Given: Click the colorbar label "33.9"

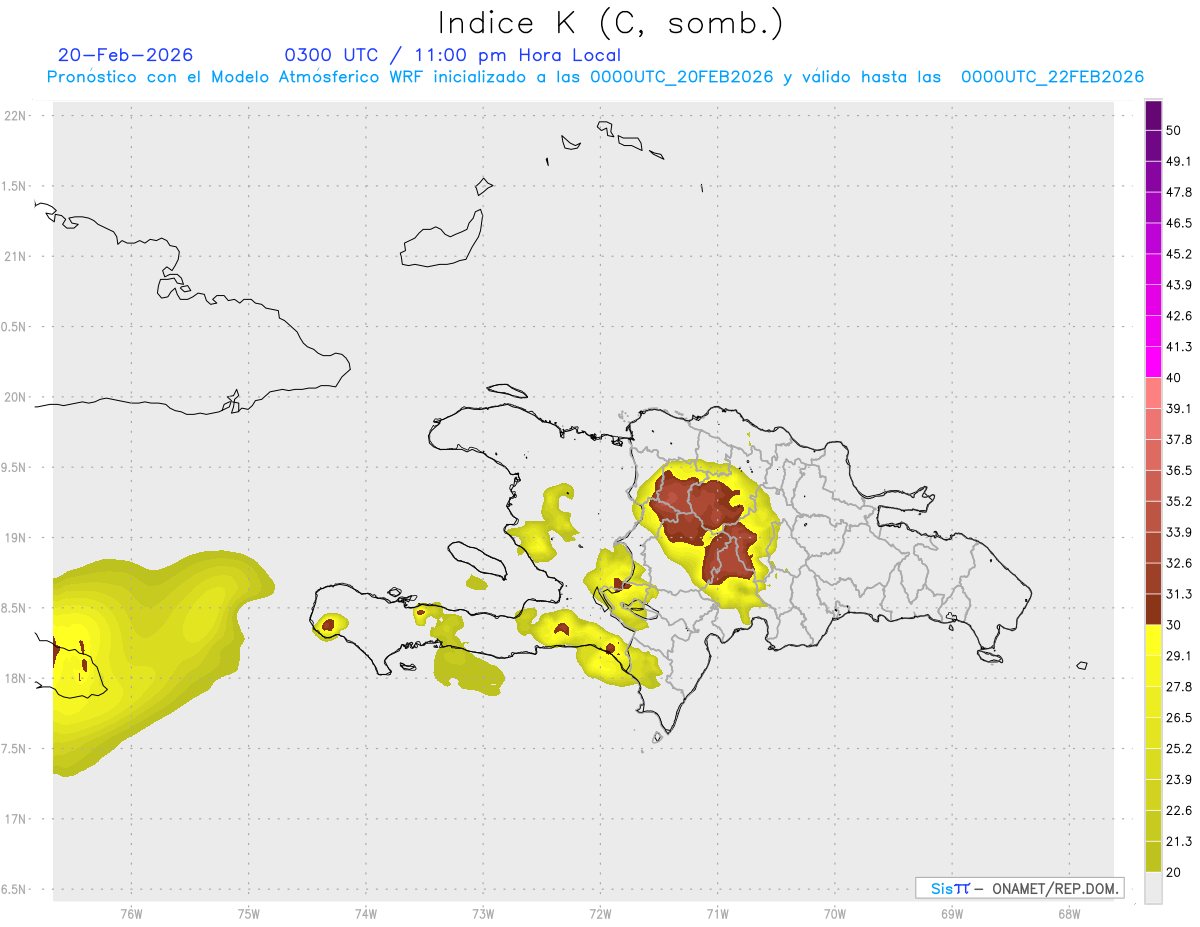Looking at the screenshot, I should 1179,532.
